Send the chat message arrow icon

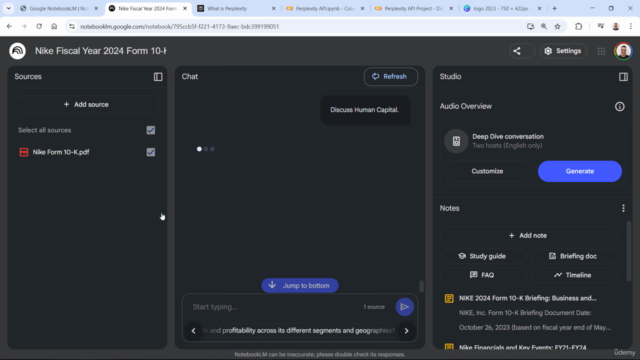pos(404,307)
